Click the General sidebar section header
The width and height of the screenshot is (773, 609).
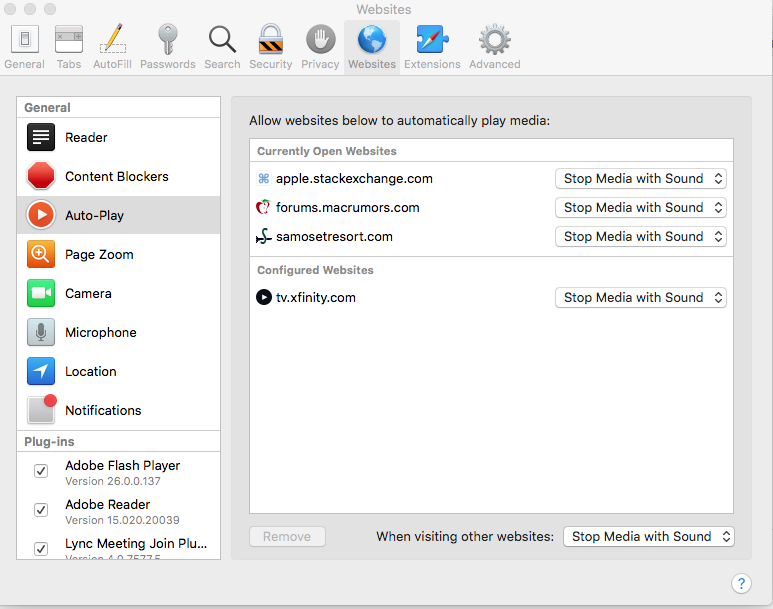47,107
